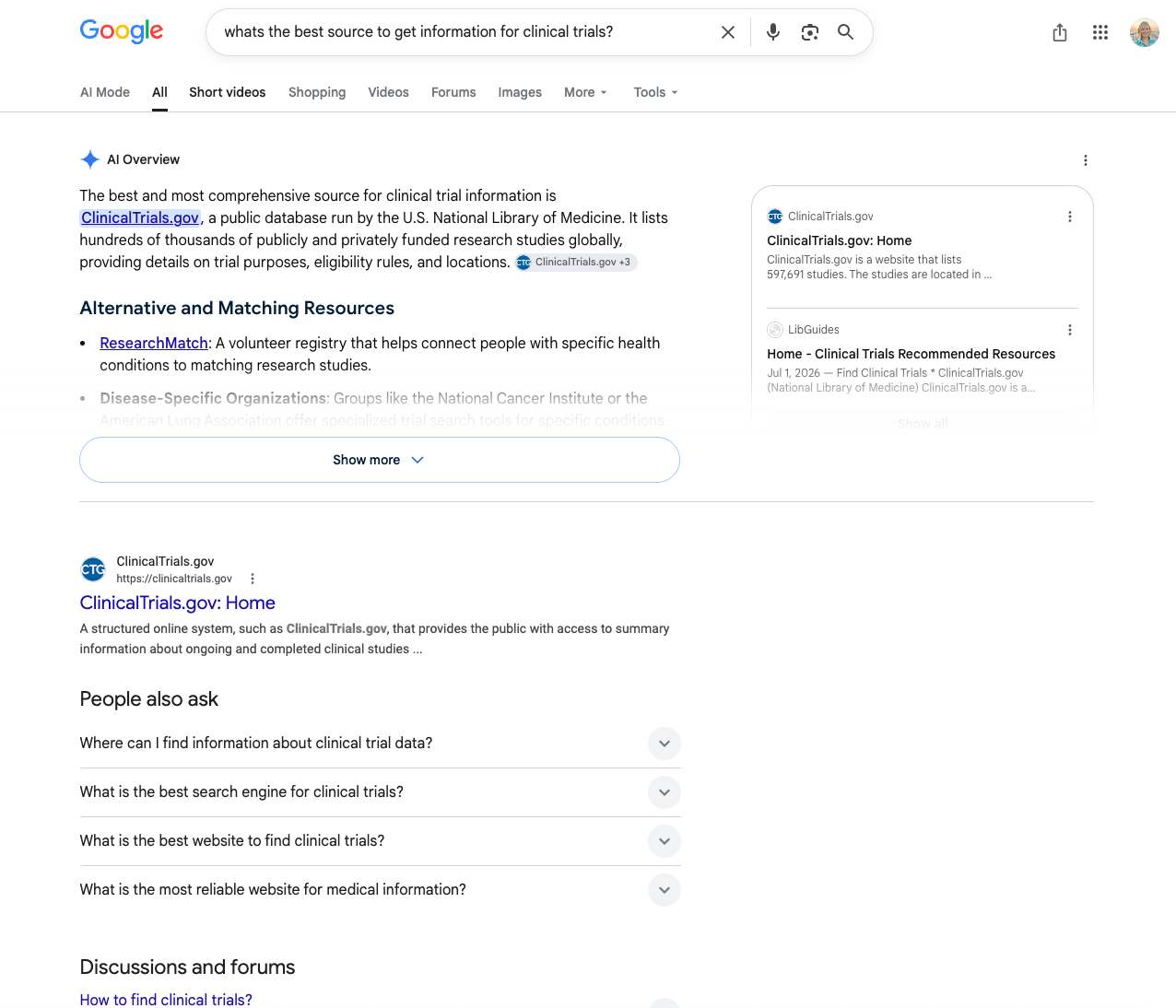This screenshot has width=1176, height=1008.
Task: Expand AI Overview with Show more
Action: tap(380, 460)
